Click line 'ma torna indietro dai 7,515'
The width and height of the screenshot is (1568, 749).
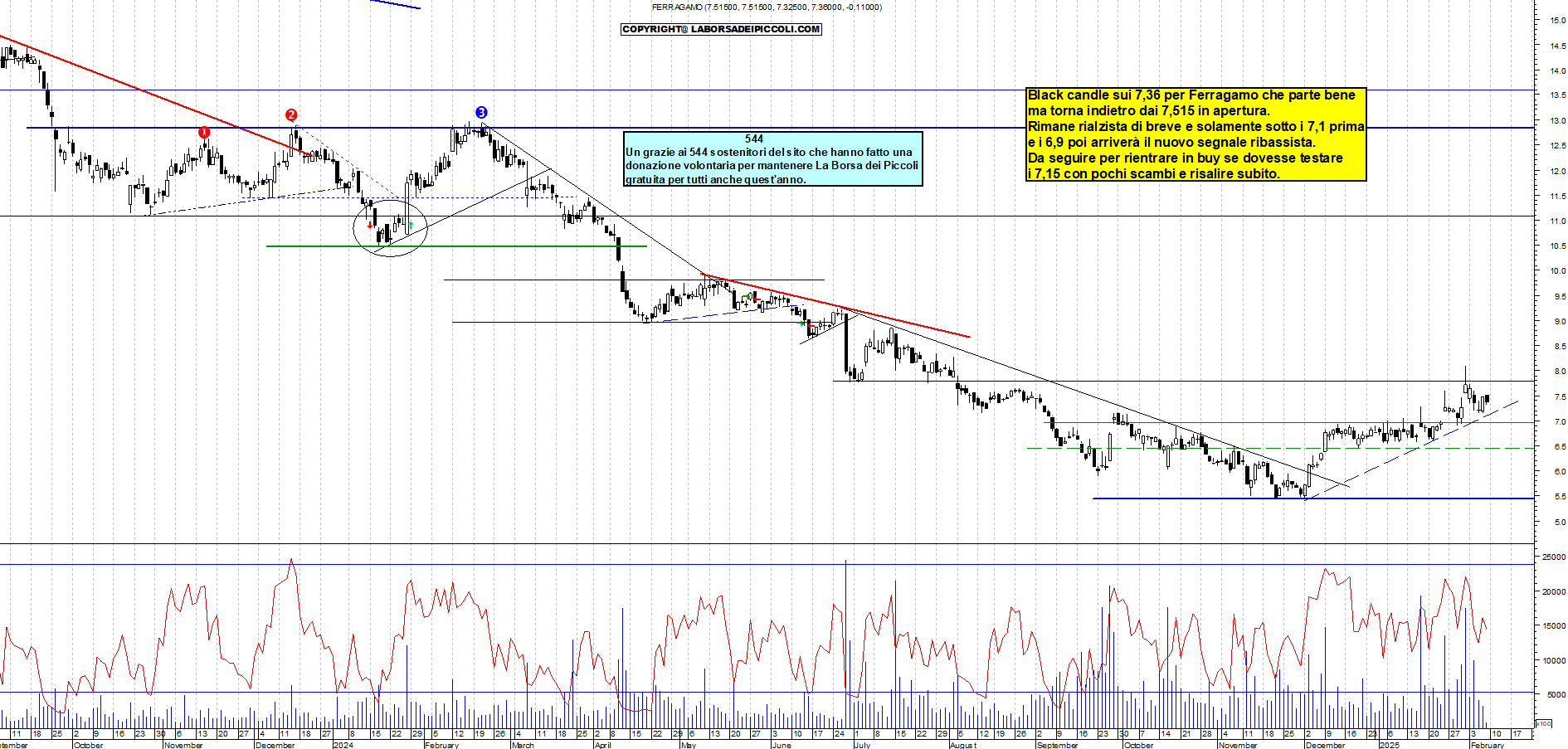click(1148, 110)
